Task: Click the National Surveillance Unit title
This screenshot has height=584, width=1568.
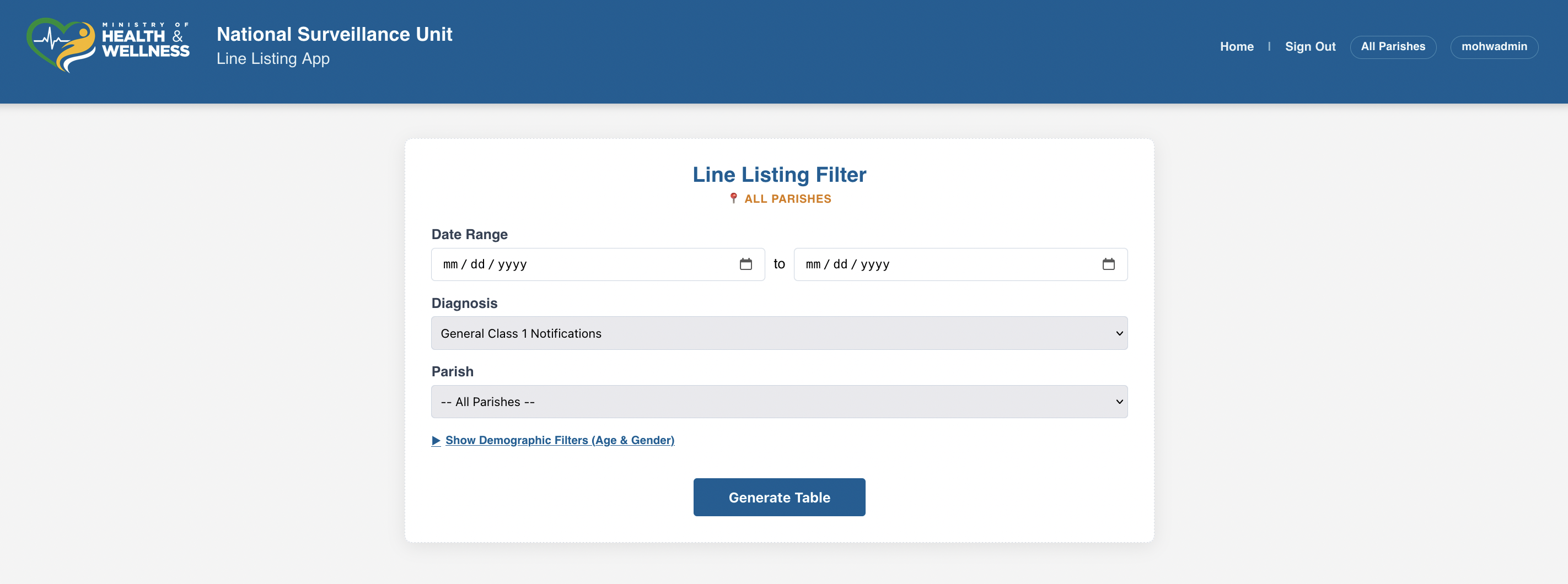Action: pos(334,35)
